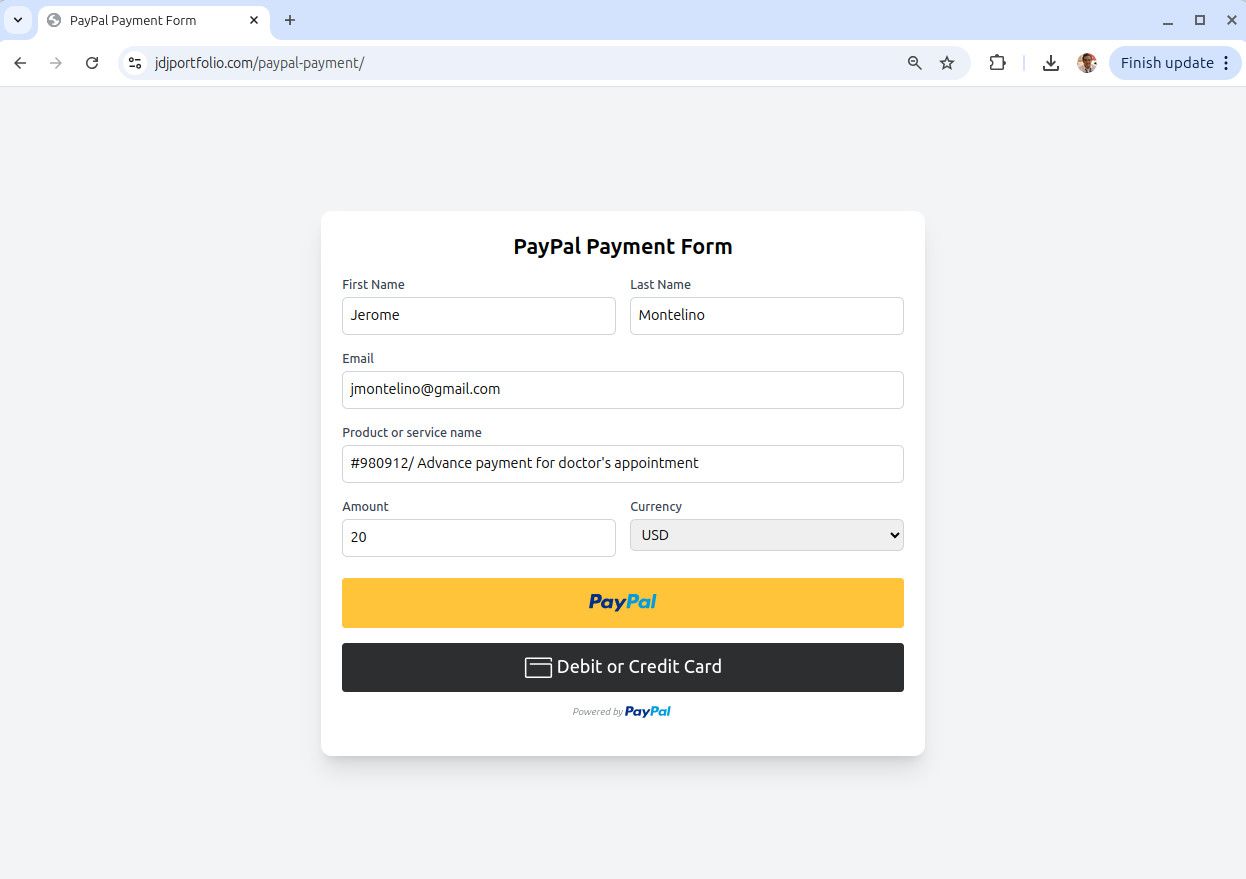Image resolution: width=1246 pixels, height=879 pixels.
Task: Open the tab search dropdown arrow
Action: coord(17,20)
